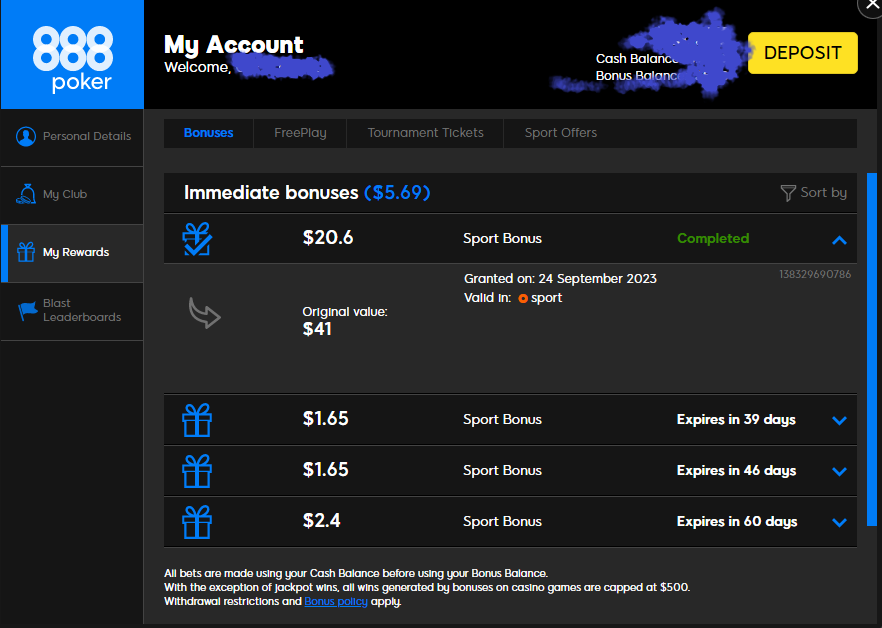Expand bonus expiring in 39 days
The image size is (882, 628).
839,421
